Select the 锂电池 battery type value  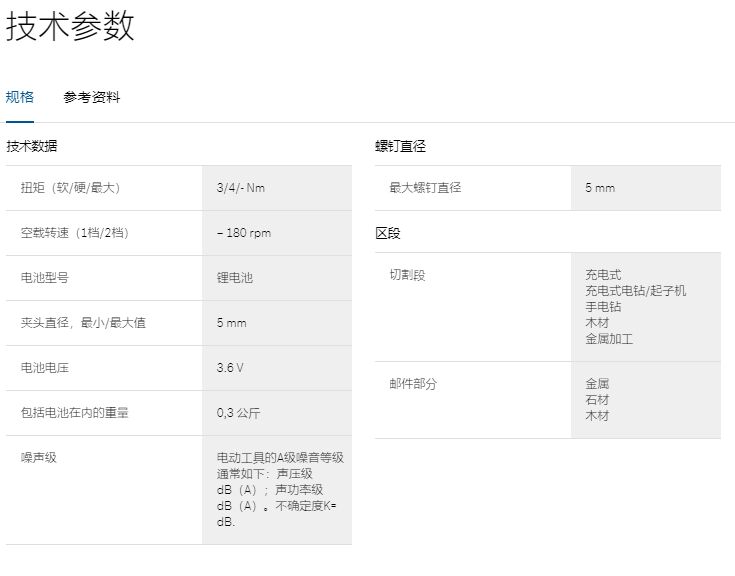[235, 278]
